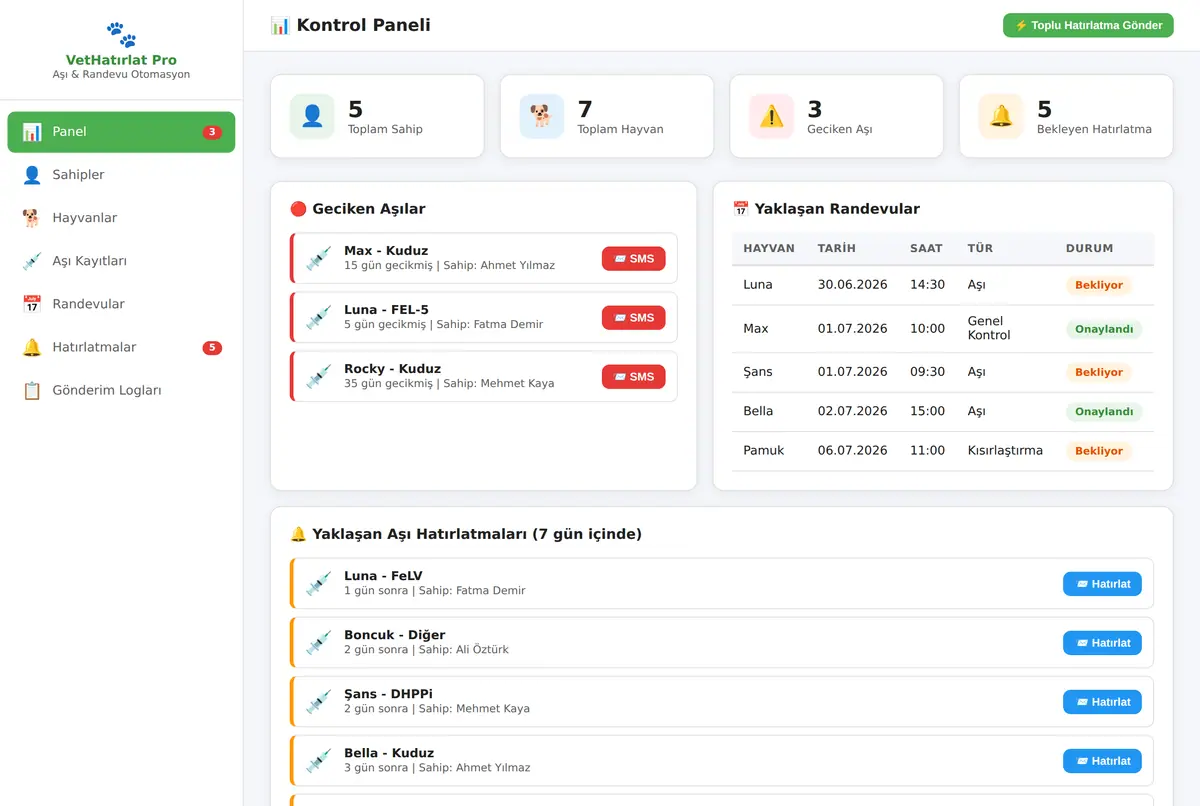Screen dimensions: 1200x806
Task: Send SMS for Rocky - Kuduz
Action: click(x=633, y=377)
